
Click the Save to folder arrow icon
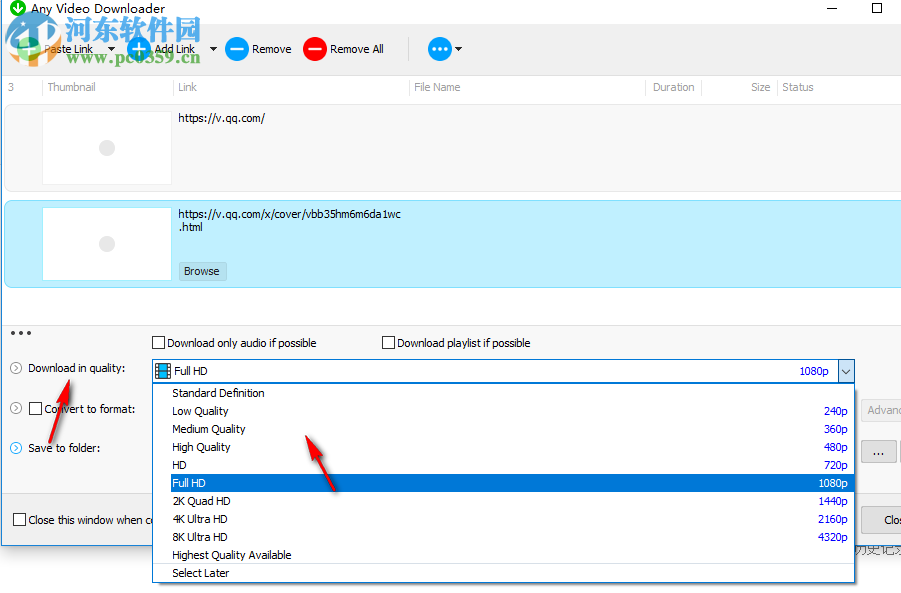16,448
